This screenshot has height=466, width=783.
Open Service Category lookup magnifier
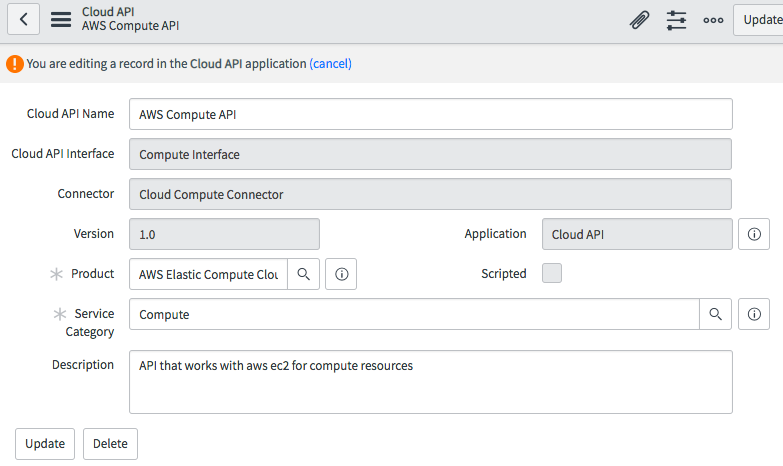click(716, 314)
